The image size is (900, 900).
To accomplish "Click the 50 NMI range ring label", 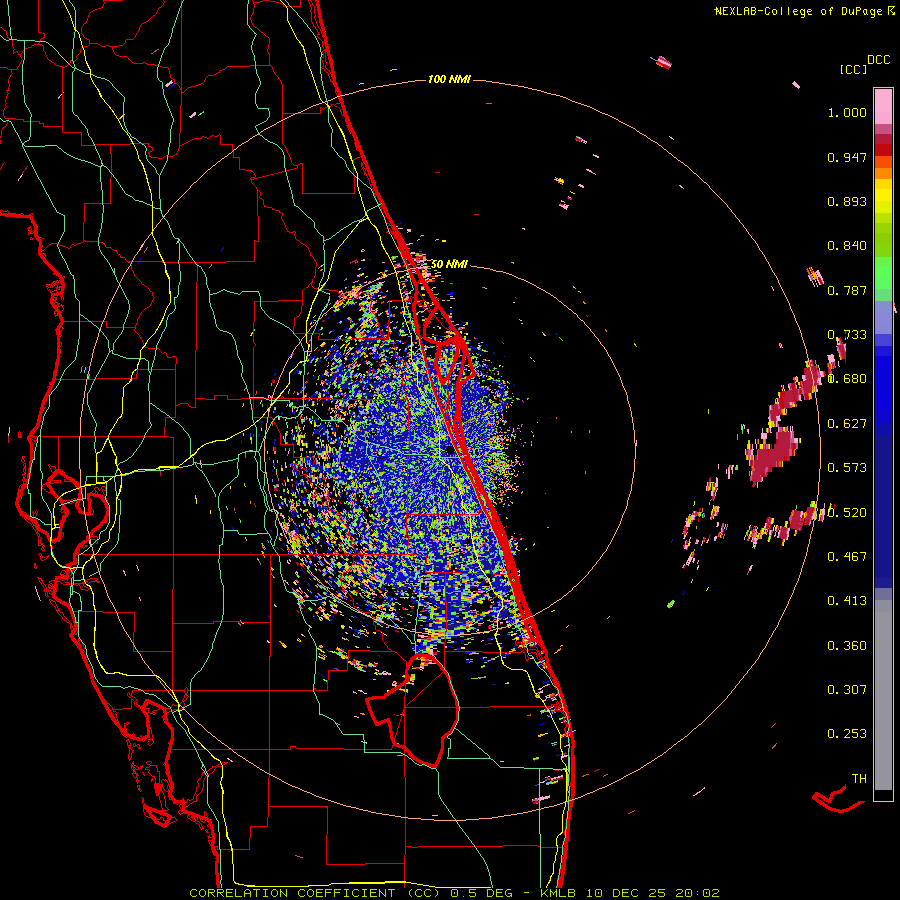I will point(449,264).
